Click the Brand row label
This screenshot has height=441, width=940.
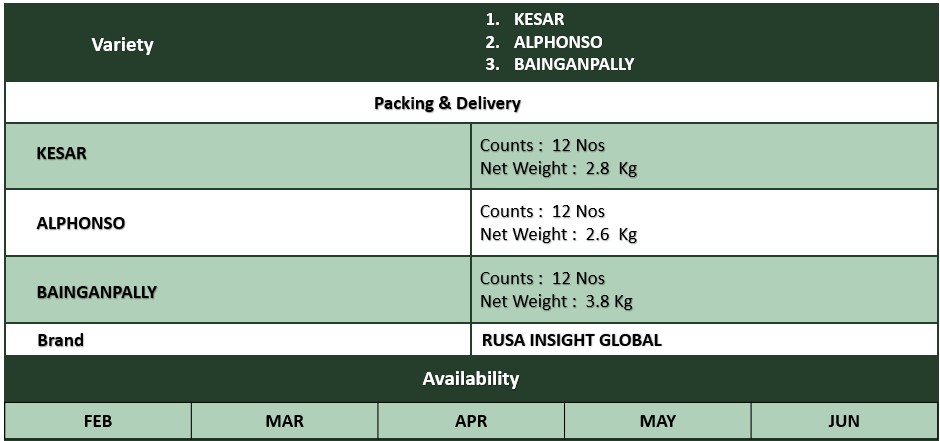(61, 340)
